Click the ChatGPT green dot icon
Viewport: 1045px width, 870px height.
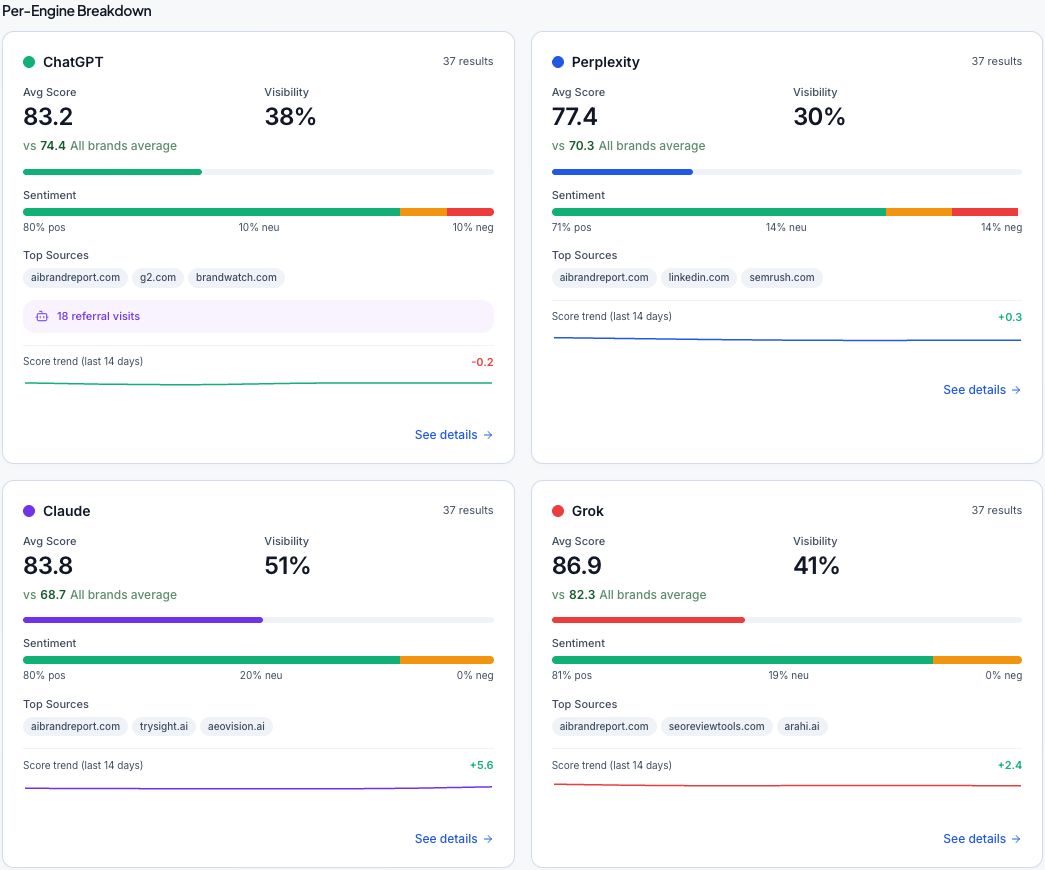pyautogui.click(x=29, y=62)
